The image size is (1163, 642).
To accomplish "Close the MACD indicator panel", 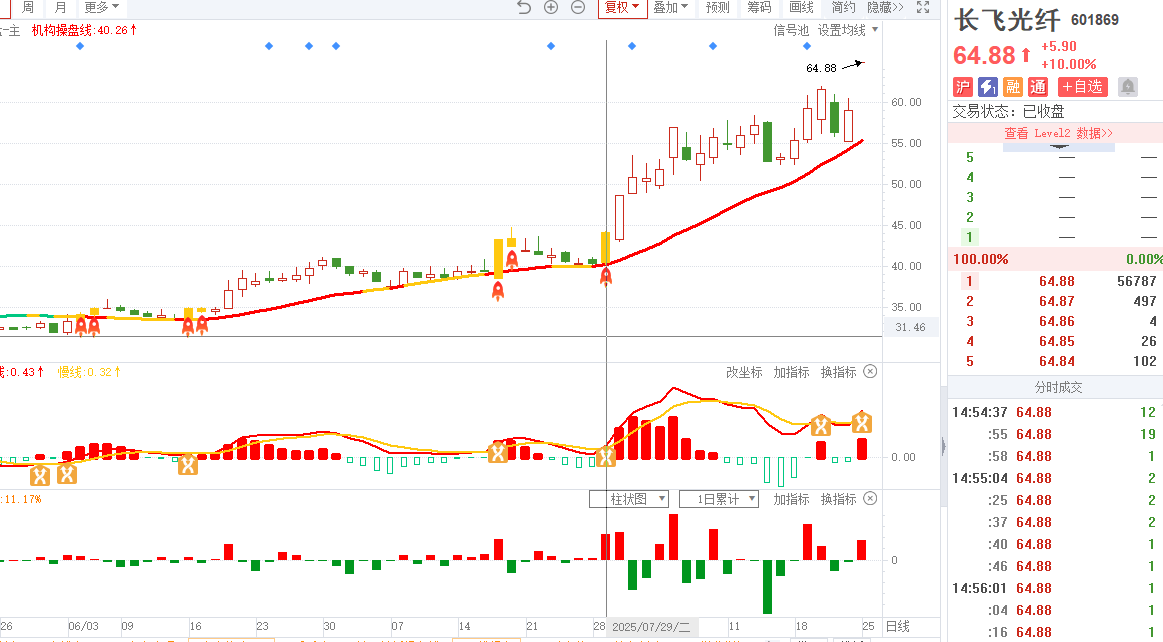I will 870,372.
